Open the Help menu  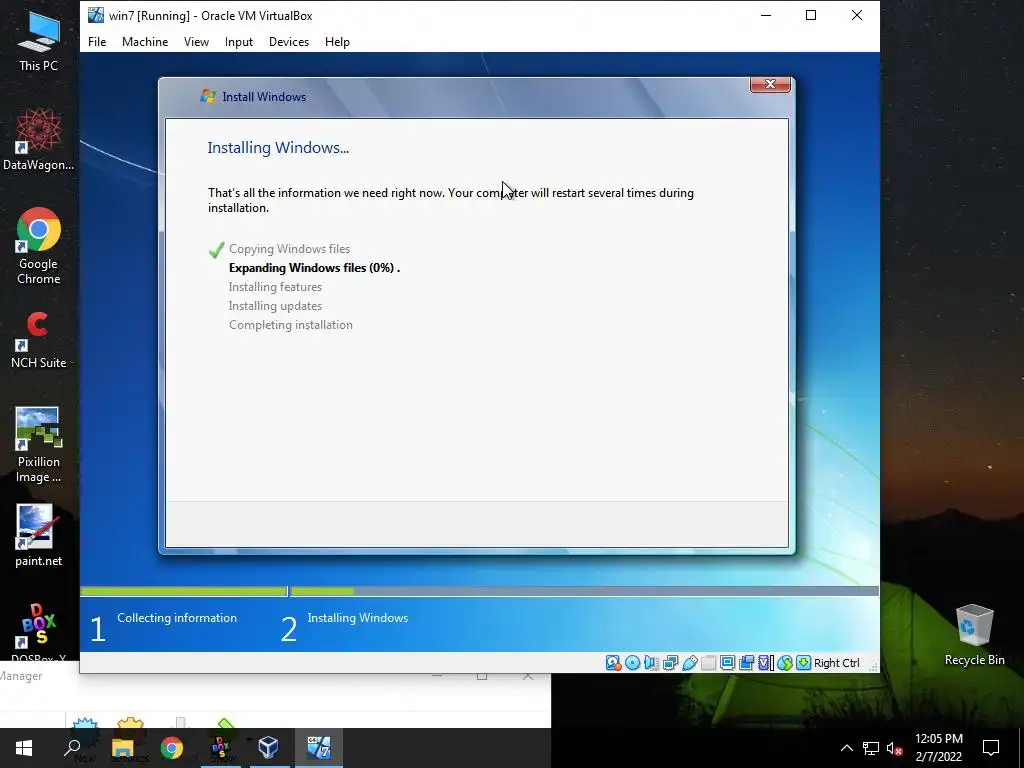point(337,42)
